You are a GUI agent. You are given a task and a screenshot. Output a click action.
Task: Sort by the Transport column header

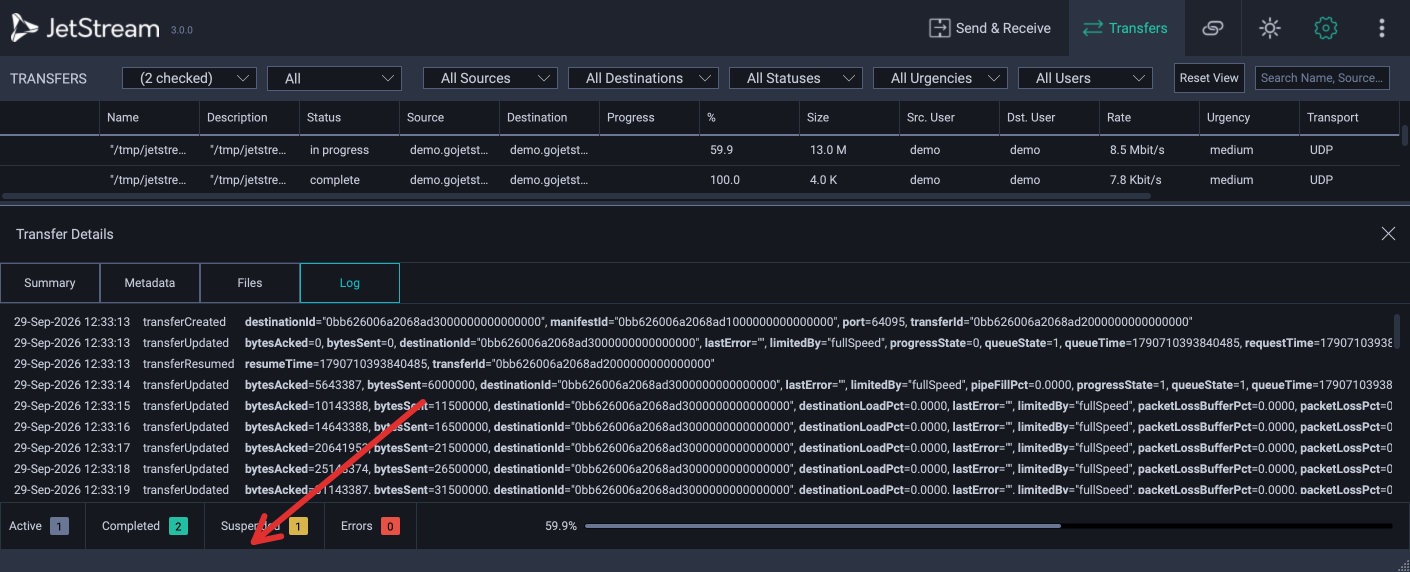[1350, 117]
